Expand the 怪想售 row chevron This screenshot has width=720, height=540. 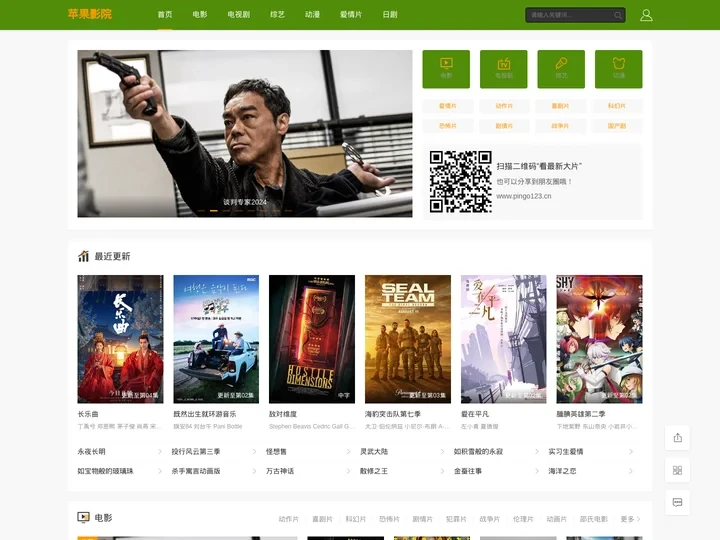tap(348, 452)
